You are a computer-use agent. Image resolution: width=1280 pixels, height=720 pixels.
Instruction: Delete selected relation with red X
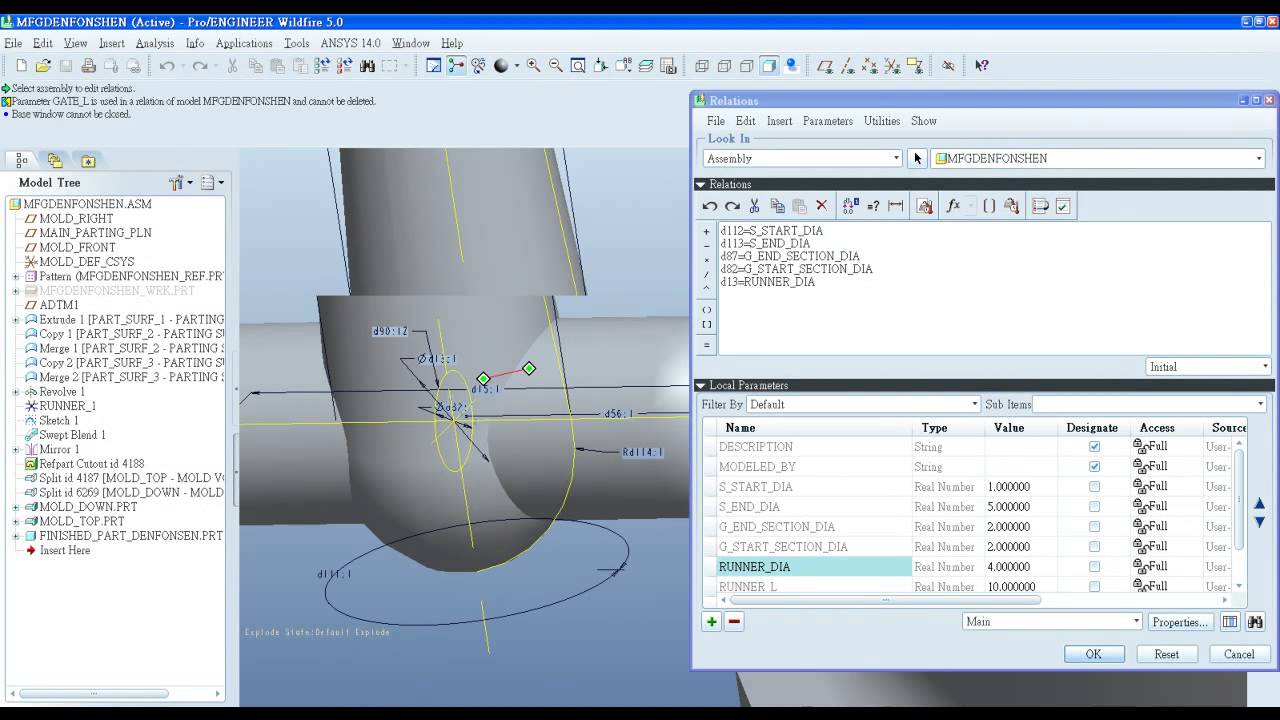click(822, 206)
